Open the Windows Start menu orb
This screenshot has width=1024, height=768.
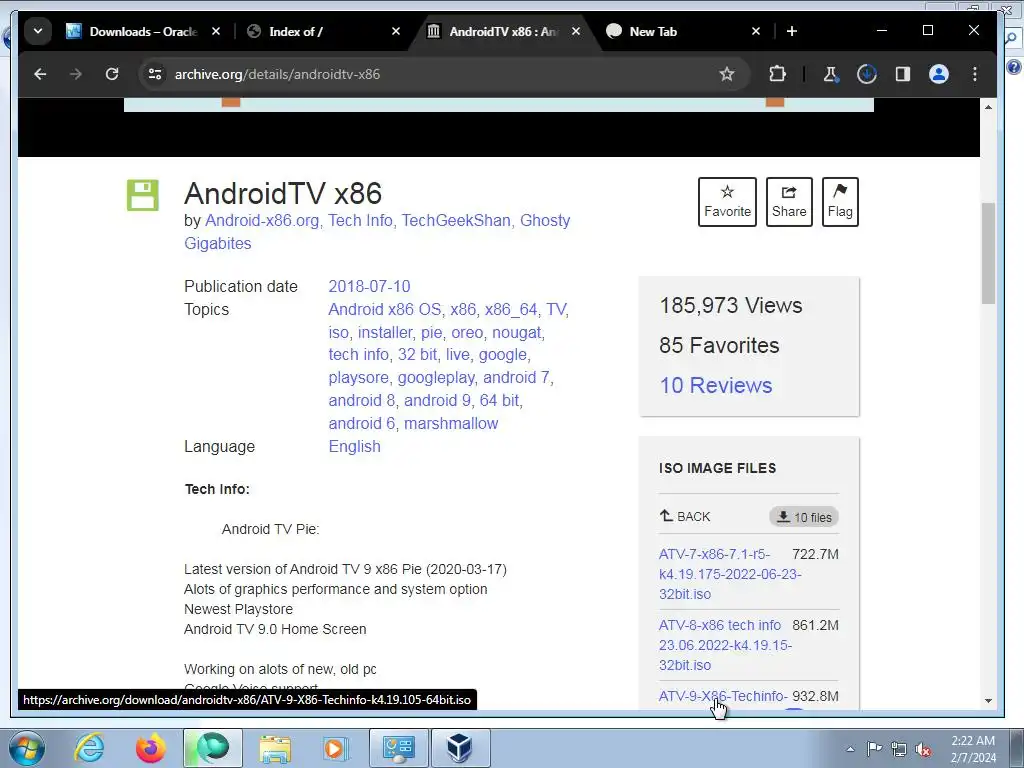tap(25, 748)
